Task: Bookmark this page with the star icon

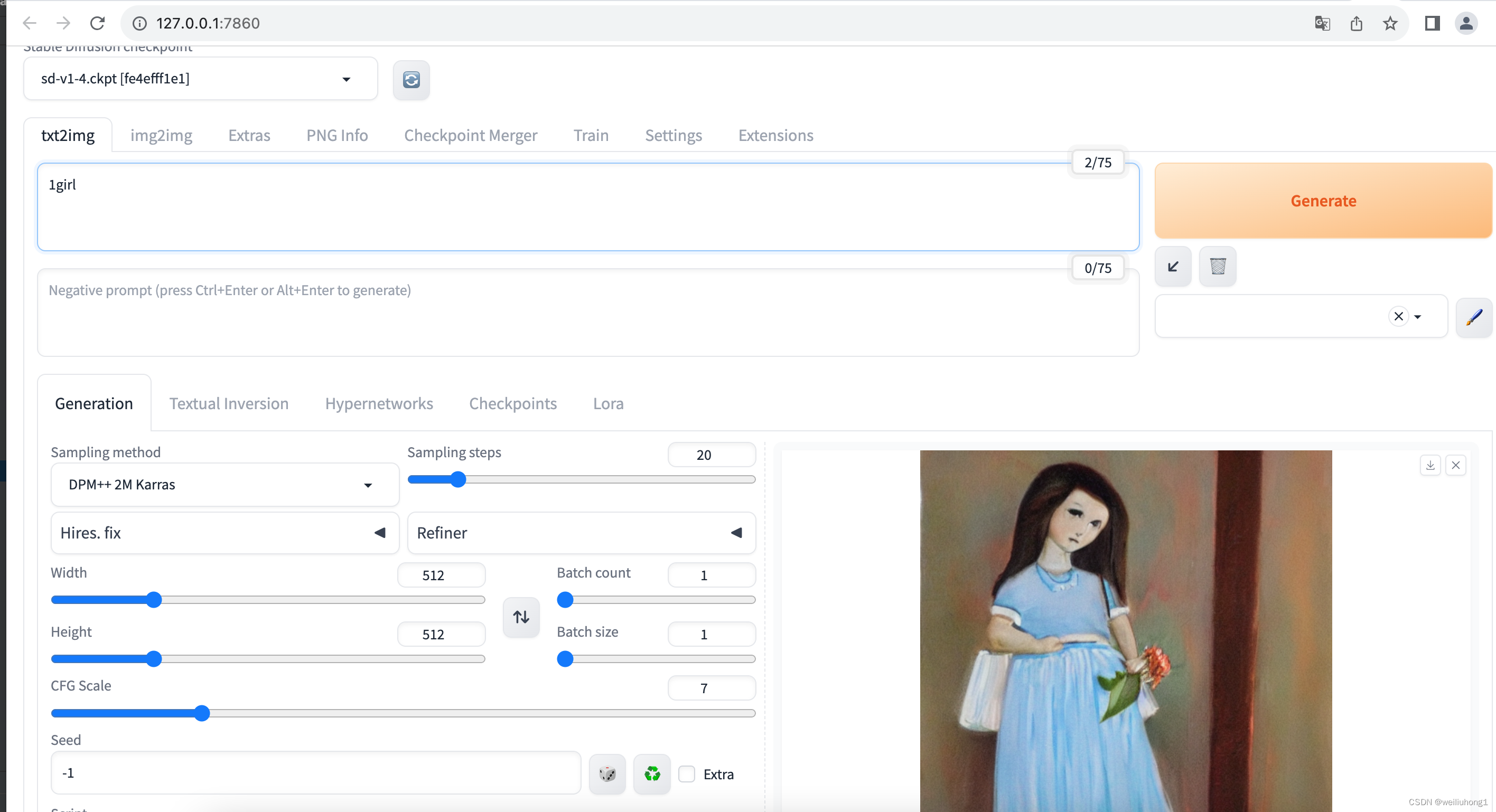Action: coord(1390,23)
